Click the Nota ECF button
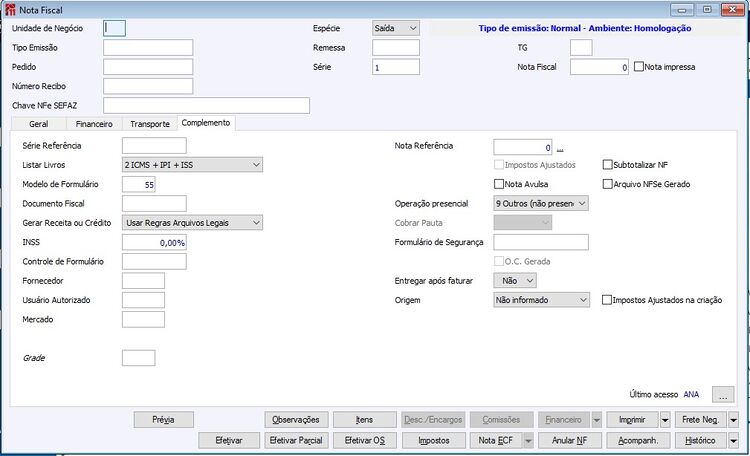The image size is (750, 456). [496, 440]
